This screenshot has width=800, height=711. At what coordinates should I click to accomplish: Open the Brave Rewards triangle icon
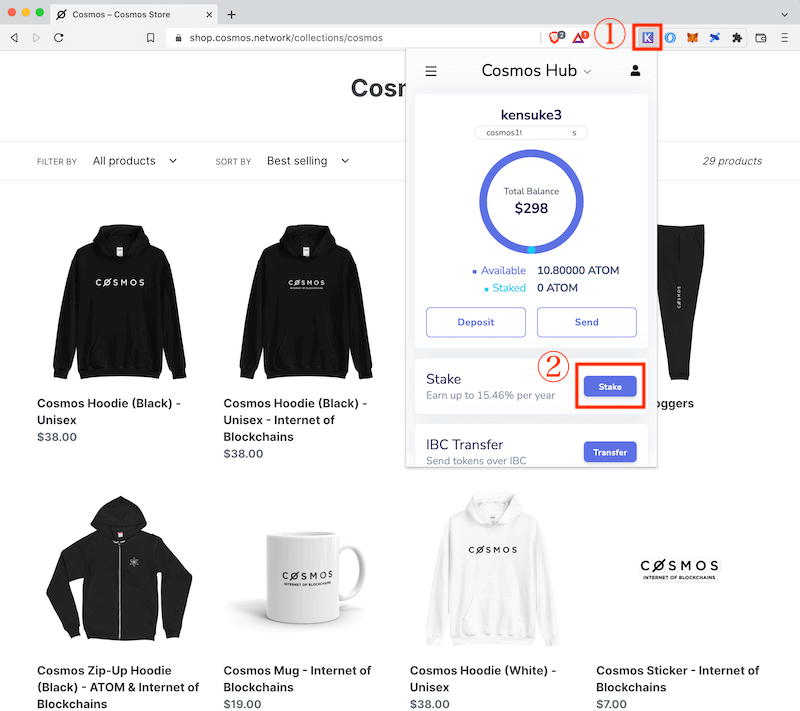click(580, 37)
